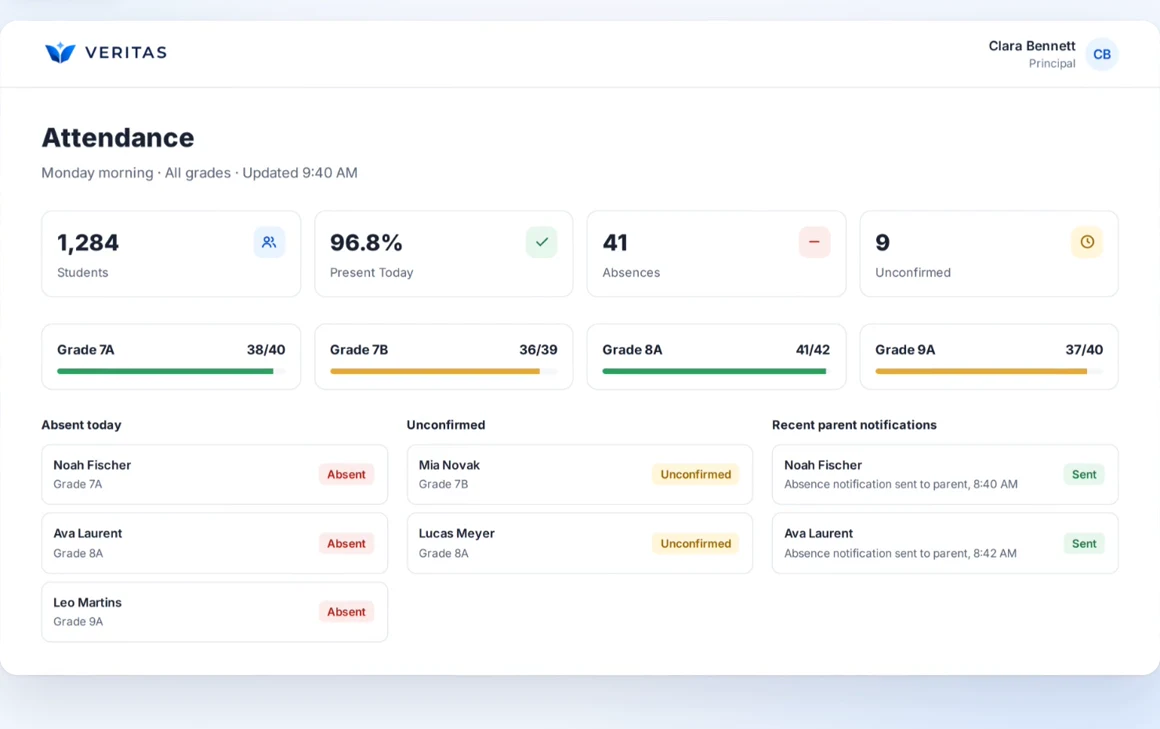
Task: Click the Students label under 1,284
Action: pos(83,272)
